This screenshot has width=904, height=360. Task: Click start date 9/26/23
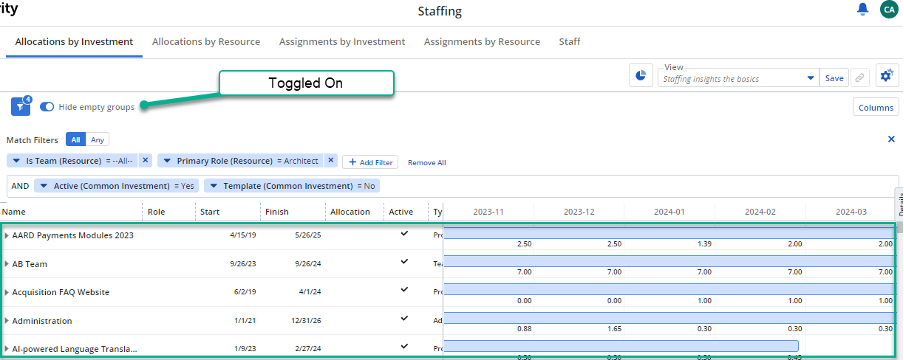coord(242,264)
